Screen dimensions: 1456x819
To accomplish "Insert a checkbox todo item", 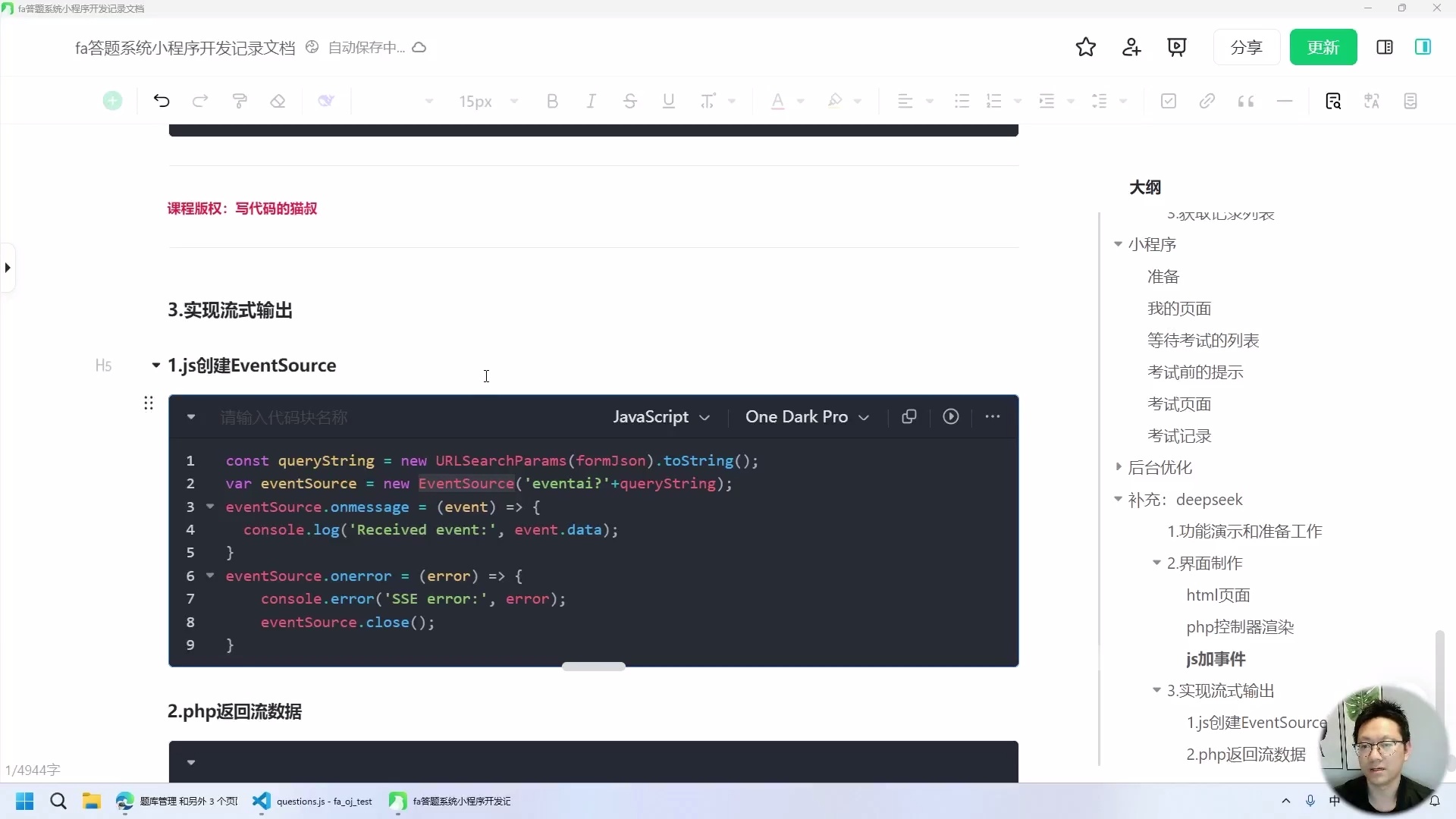I will coord(1169,101).
